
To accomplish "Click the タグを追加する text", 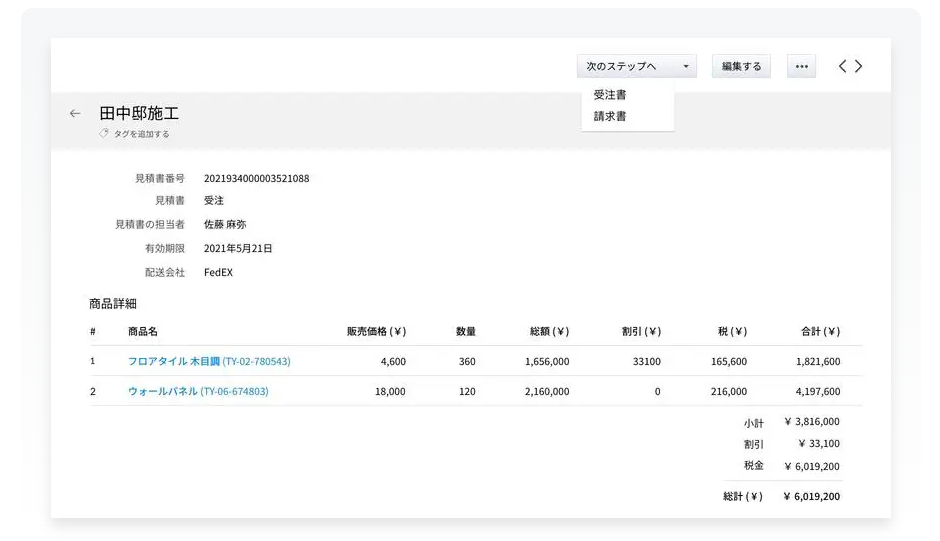I will 141,134.
